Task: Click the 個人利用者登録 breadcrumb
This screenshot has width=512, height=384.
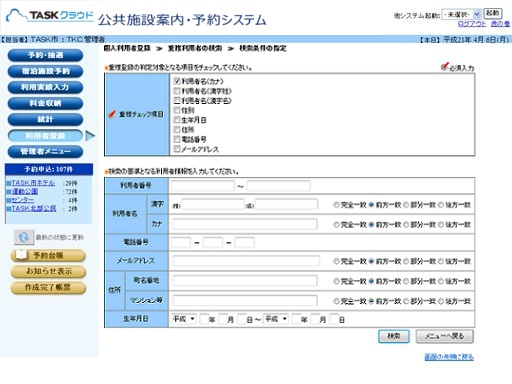Action: 127,48
